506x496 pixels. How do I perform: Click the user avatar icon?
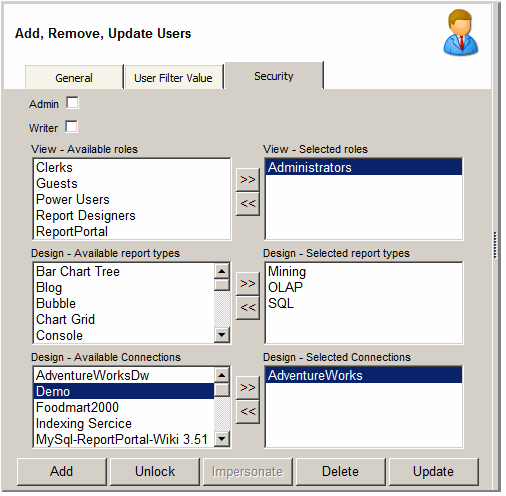[461, 32]
